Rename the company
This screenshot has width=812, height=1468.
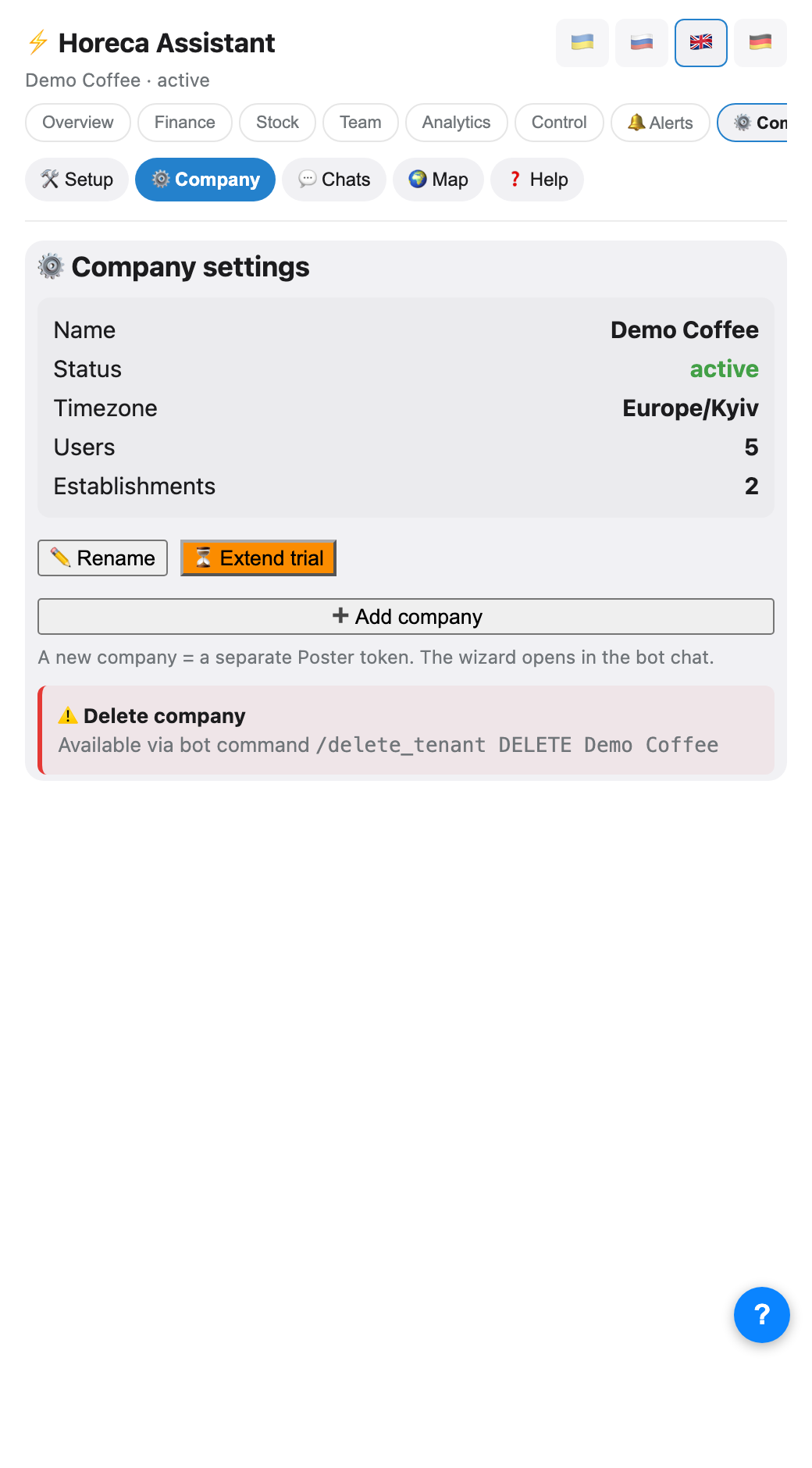coord(102,558)
